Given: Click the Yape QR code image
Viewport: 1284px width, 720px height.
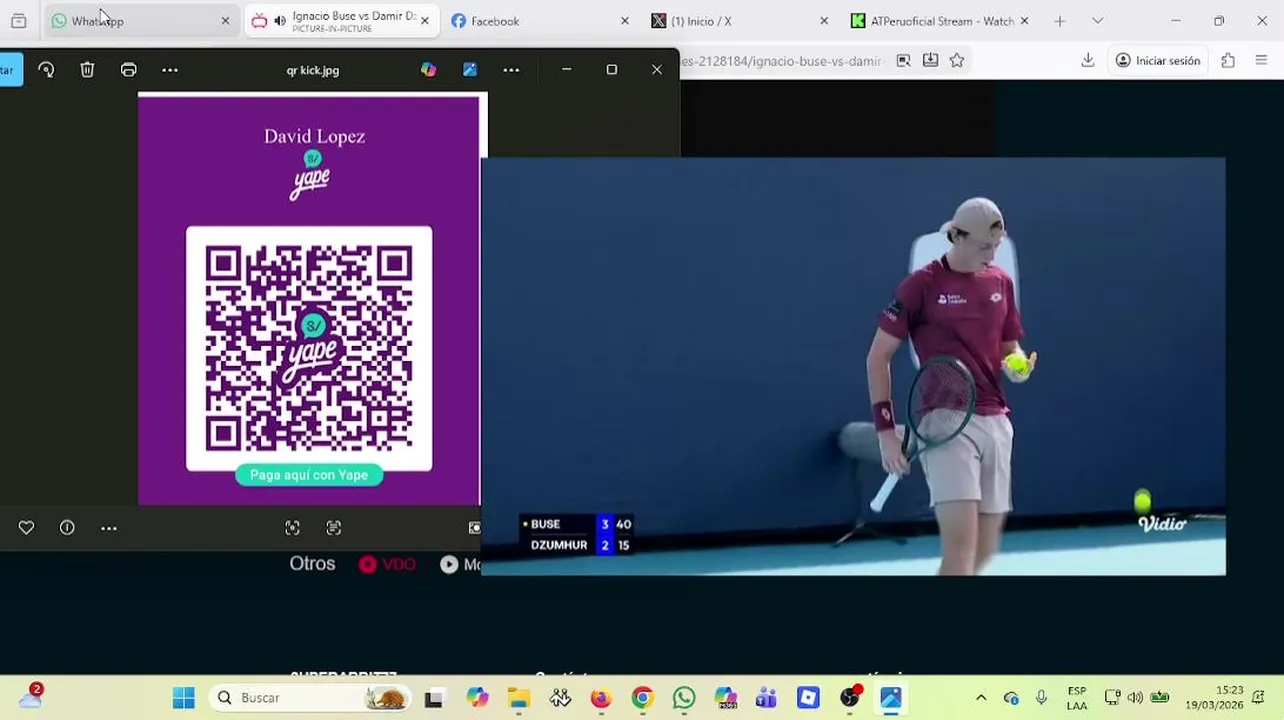Looking at the screenshot, I should pyautogui.click(x=309, y=348).
